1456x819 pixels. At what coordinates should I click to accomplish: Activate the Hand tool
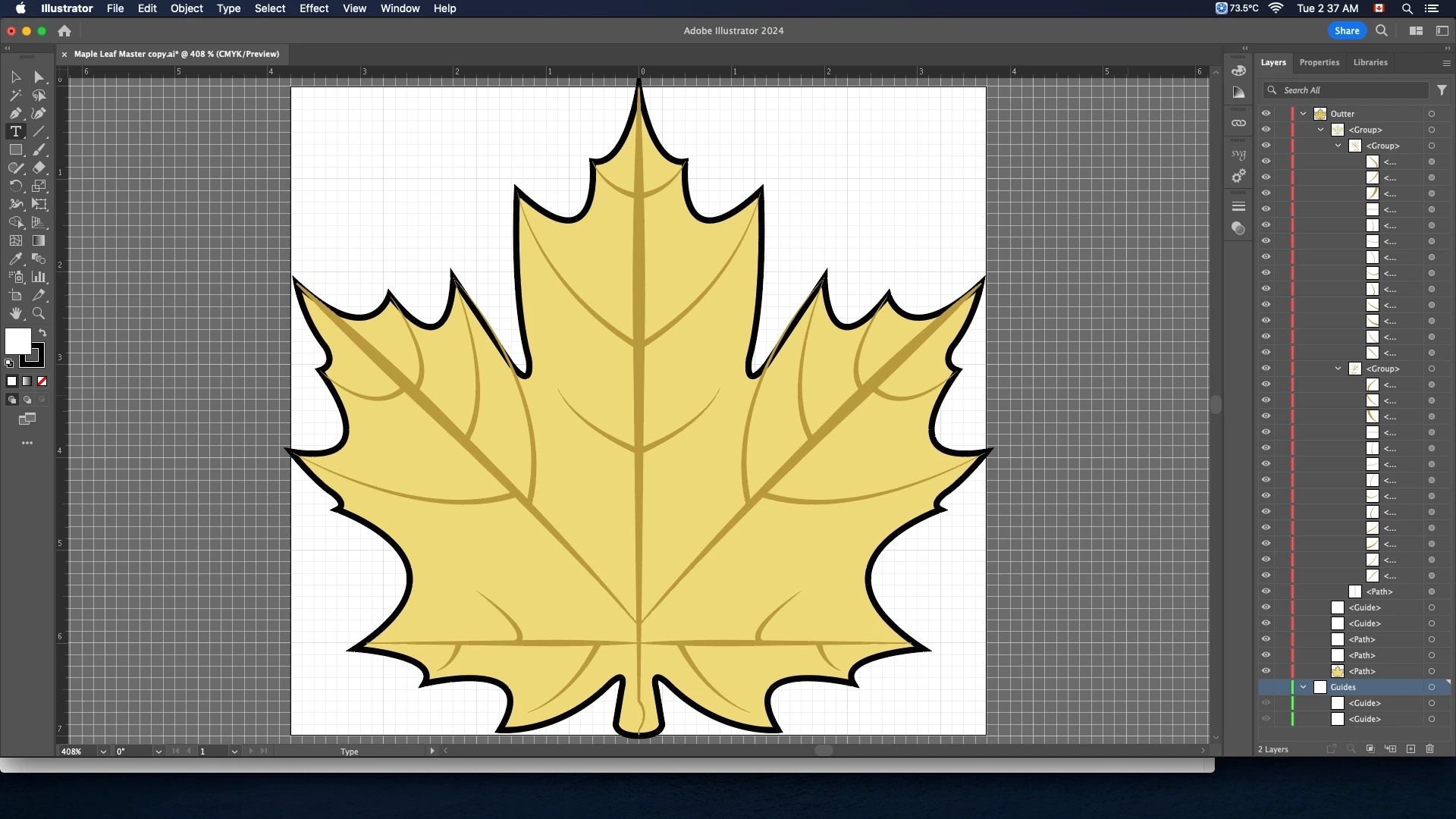coord(15,313)
